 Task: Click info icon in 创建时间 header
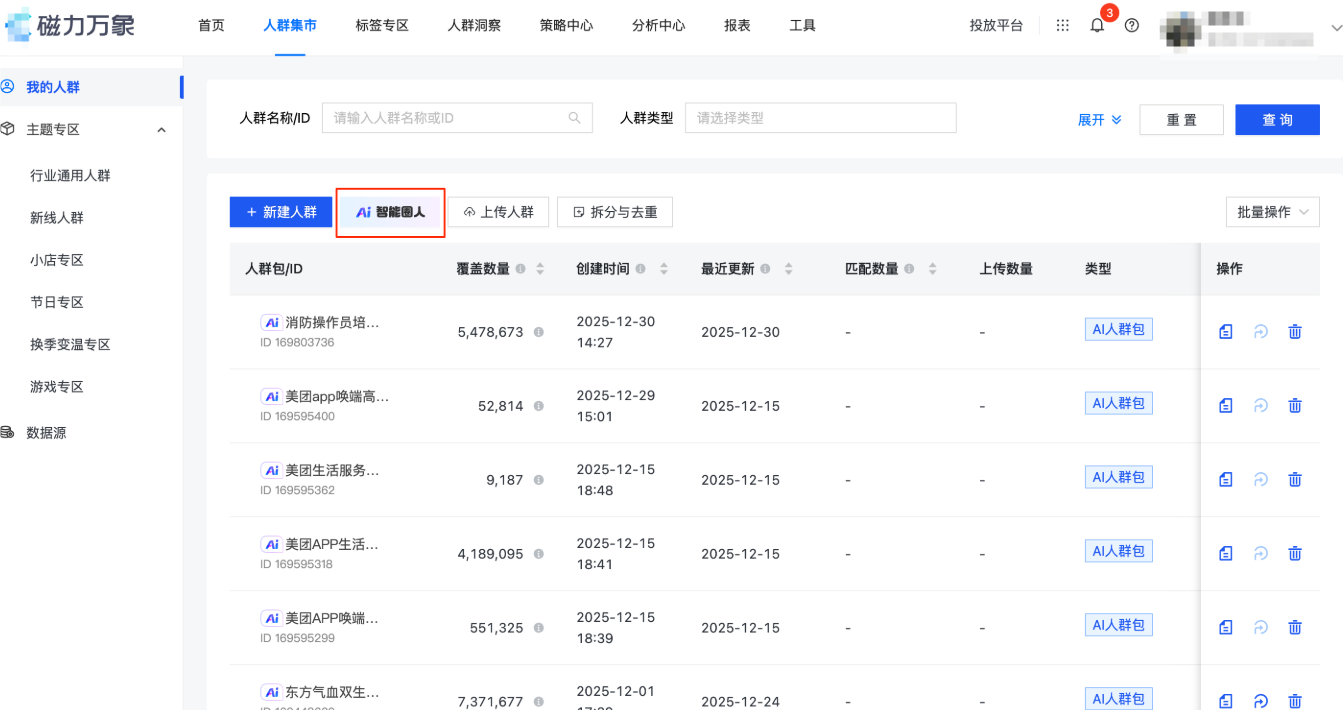coord(640,269)
